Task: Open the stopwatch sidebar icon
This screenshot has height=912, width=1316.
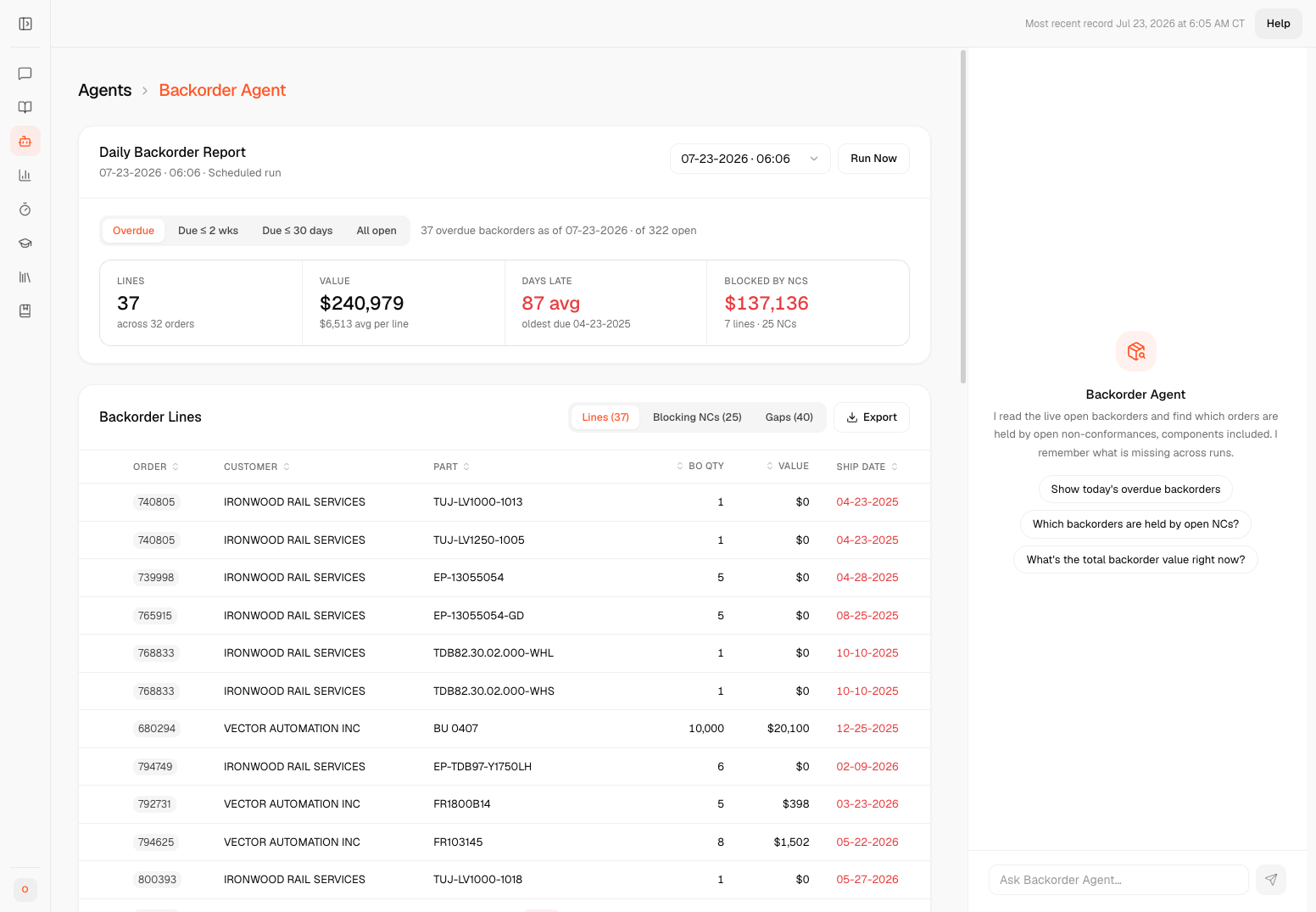Action: pyautogui.click(x=25, y=210)
